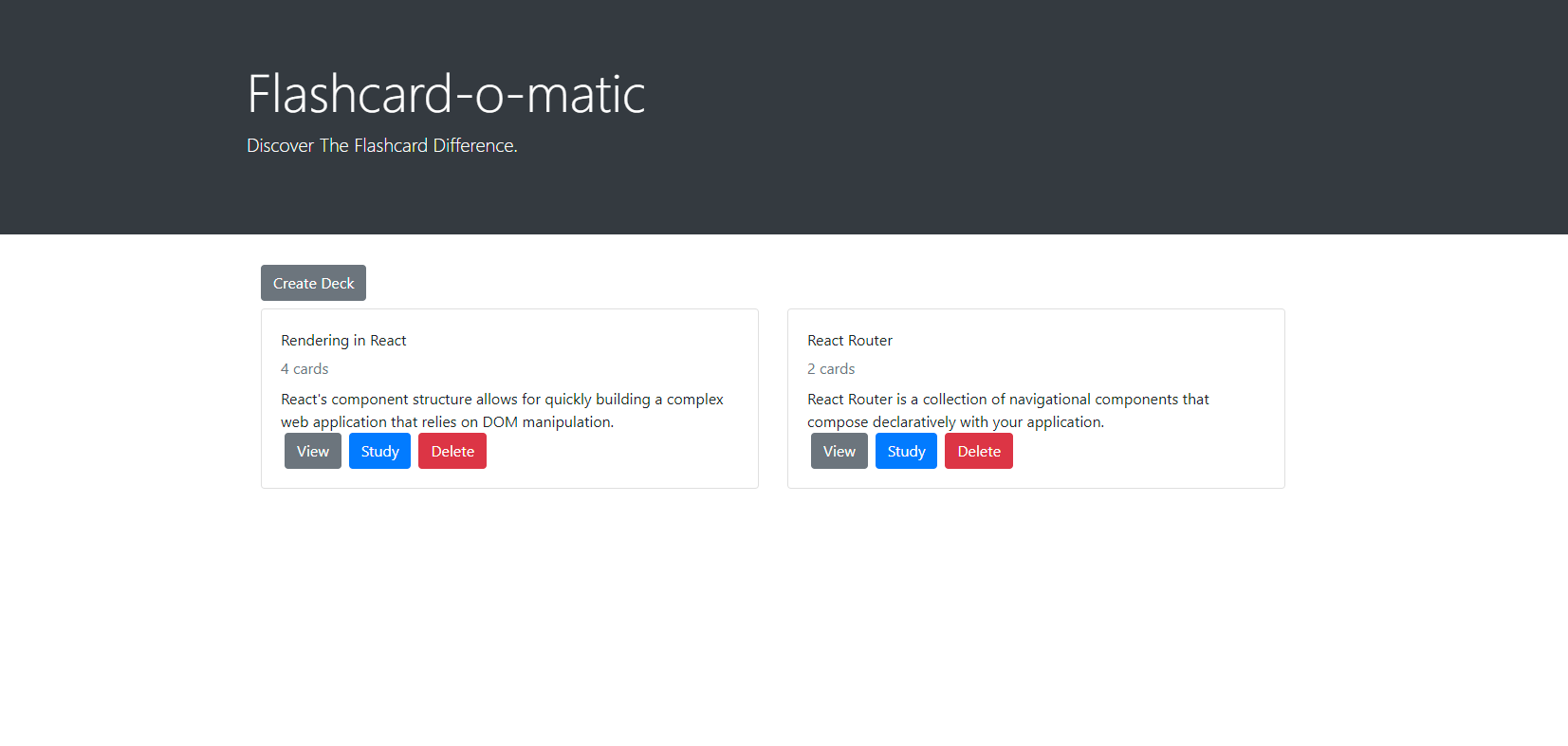Click the 4 cards count label

304,368
